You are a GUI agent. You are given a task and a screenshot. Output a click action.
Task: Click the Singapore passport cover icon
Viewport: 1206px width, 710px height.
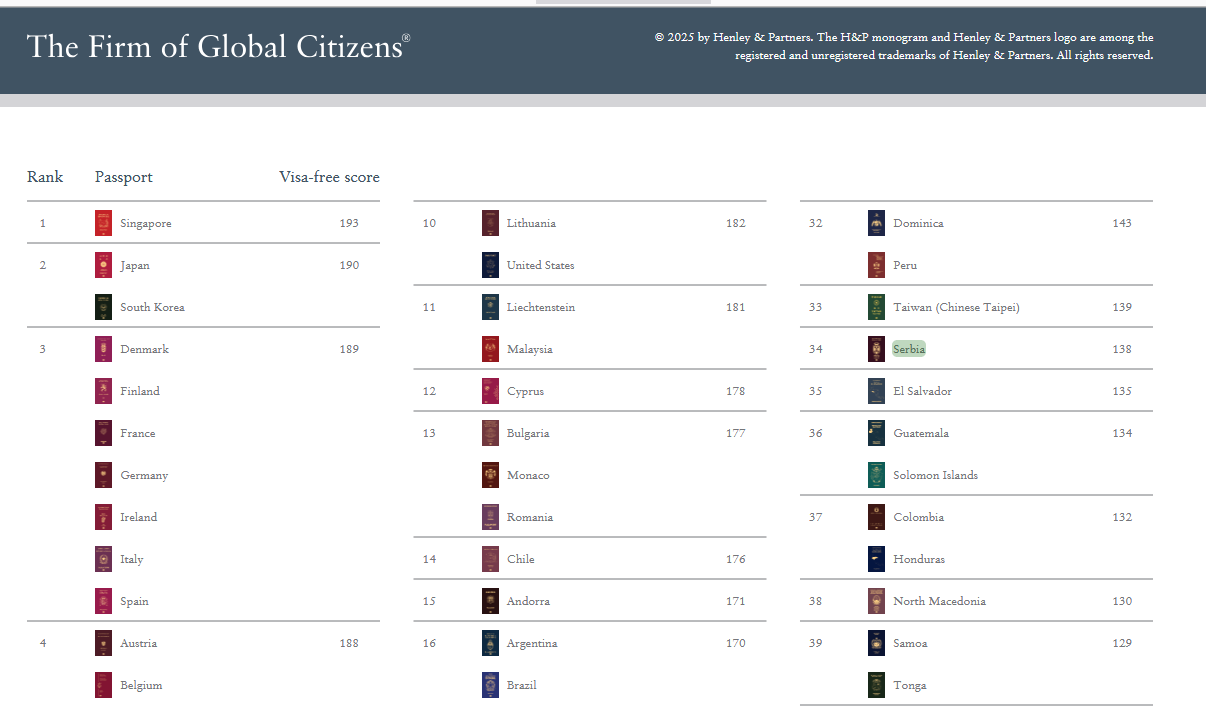pos(103,222)
